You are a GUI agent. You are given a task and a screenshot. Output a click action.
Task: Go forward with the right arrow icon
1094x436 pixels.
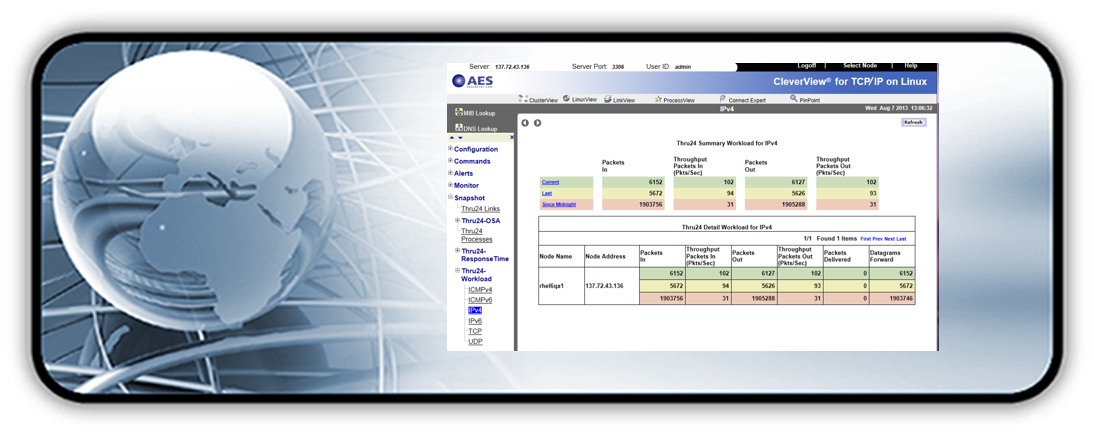[537, 123]
